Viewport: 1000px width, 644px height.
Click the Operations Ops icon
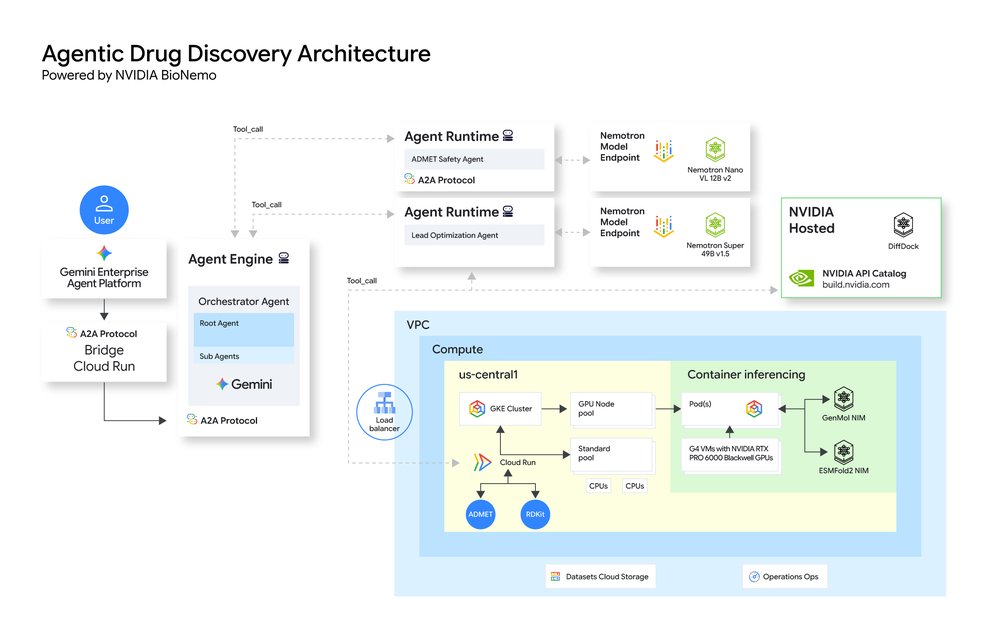(x=754, y=576)
